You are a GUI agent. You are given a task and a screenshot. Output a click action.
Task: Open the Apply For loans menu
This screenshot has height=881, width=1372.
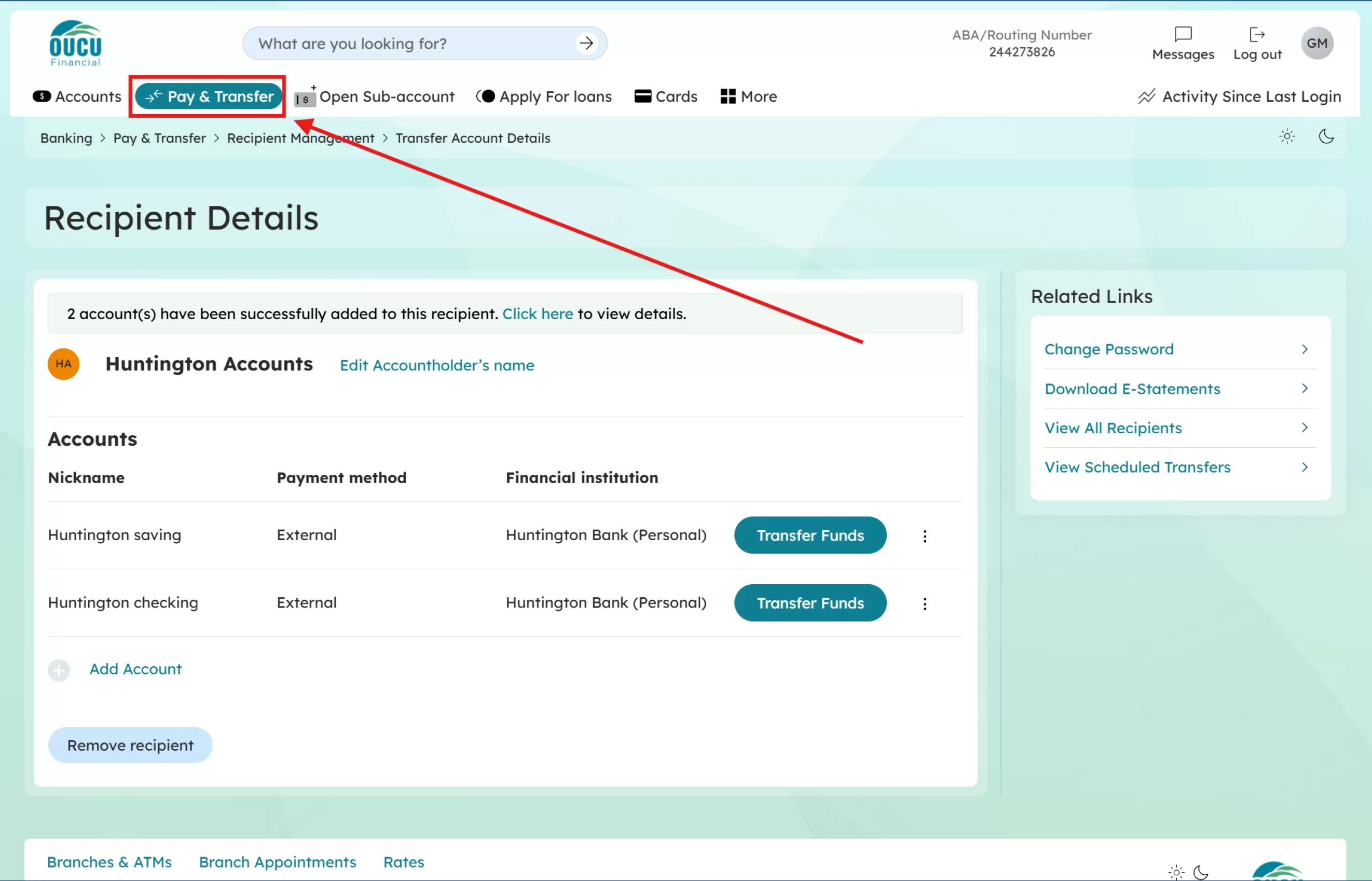(543, 96)
